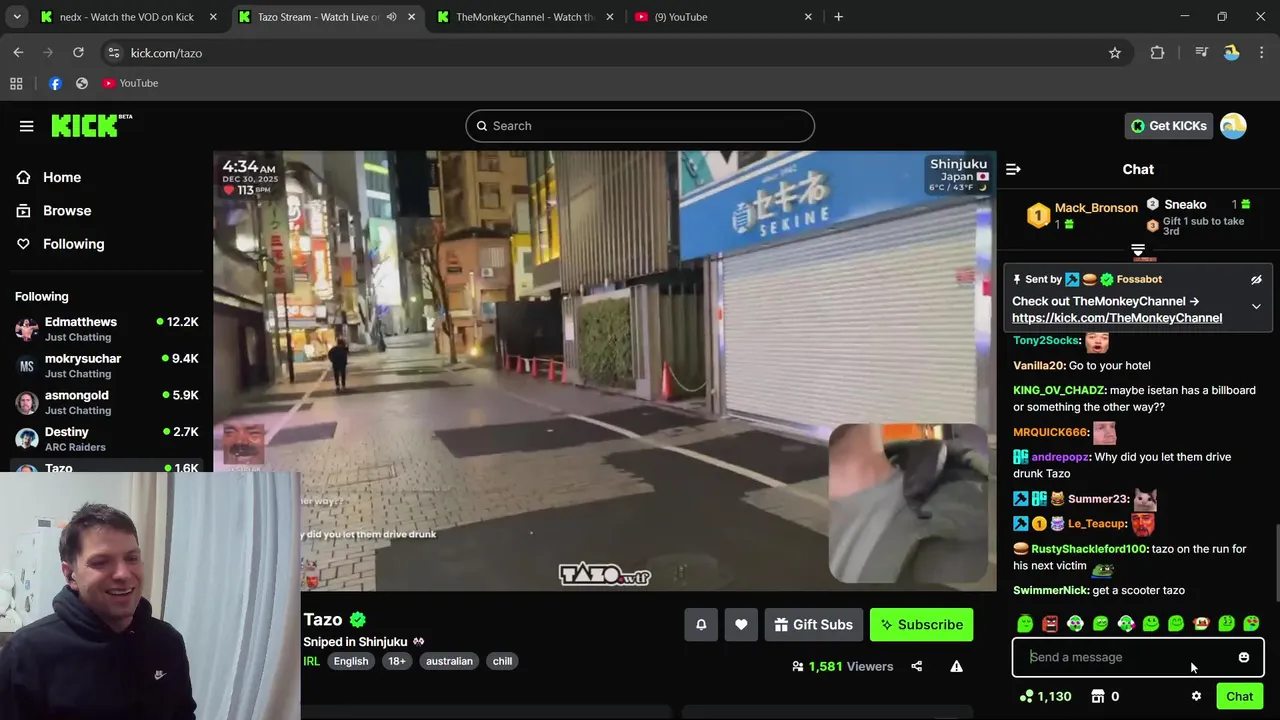
Task: Expand the pinned message chevron
Action: coord(1256,307)
